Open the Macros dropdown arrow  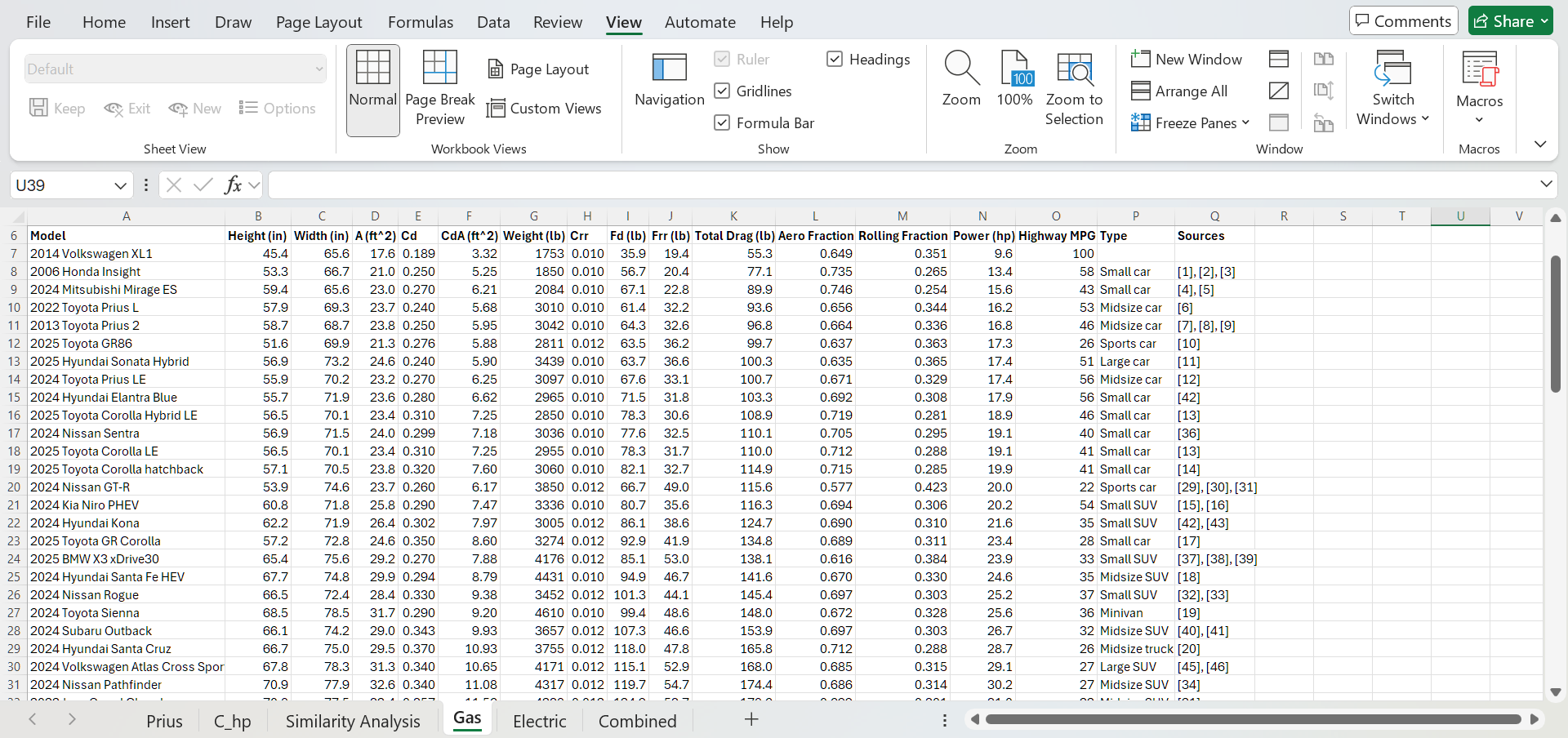coord(1479,120)
